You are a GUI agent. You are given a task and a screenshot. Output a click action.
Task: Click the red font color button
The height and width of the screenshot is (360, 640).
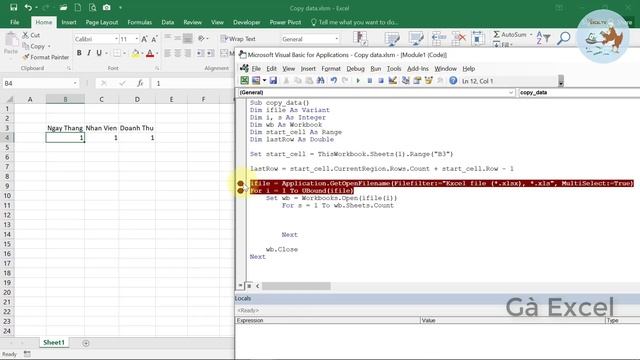pos(150,53)
